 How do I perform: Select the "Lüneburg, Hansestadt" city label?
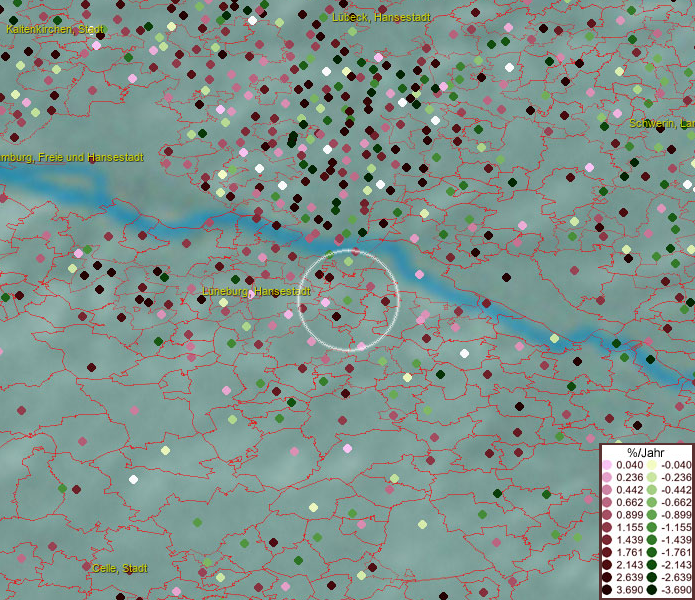pyautogui.click(x=256, y=291)
